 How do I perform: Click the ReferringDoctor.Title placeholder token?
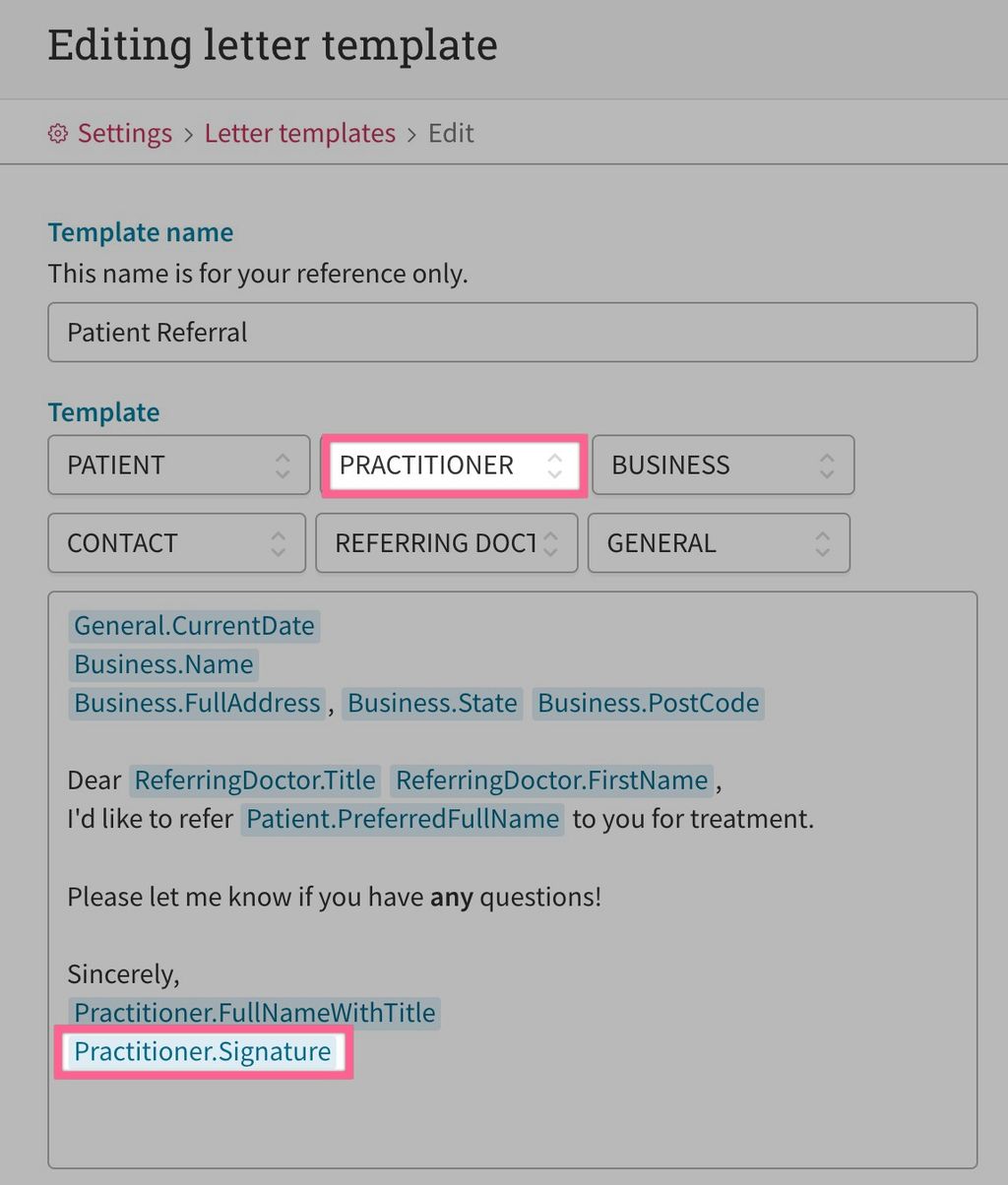click(254, 780)
